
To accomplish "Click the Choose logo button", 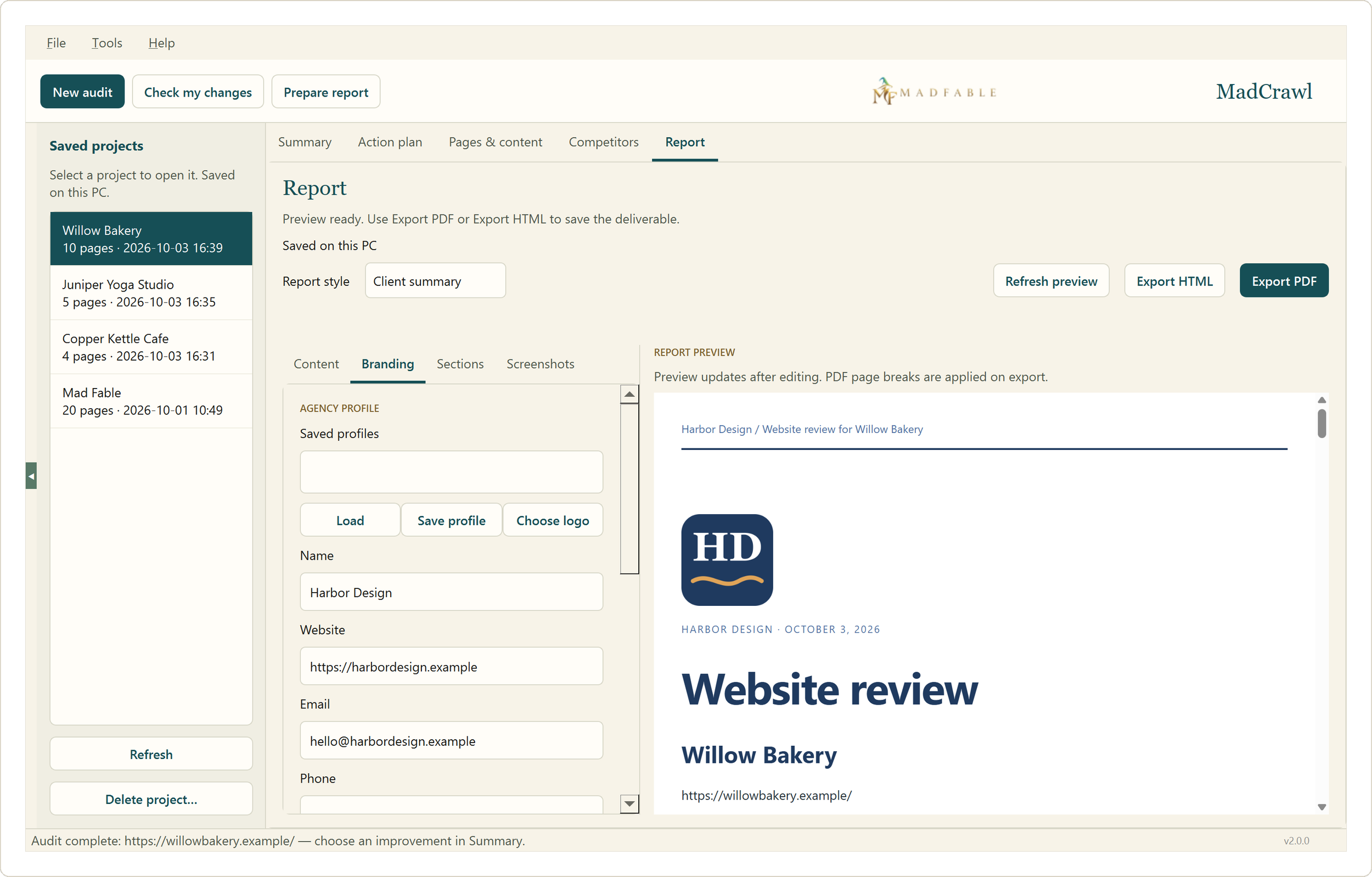I will click(x=553, y=520).
